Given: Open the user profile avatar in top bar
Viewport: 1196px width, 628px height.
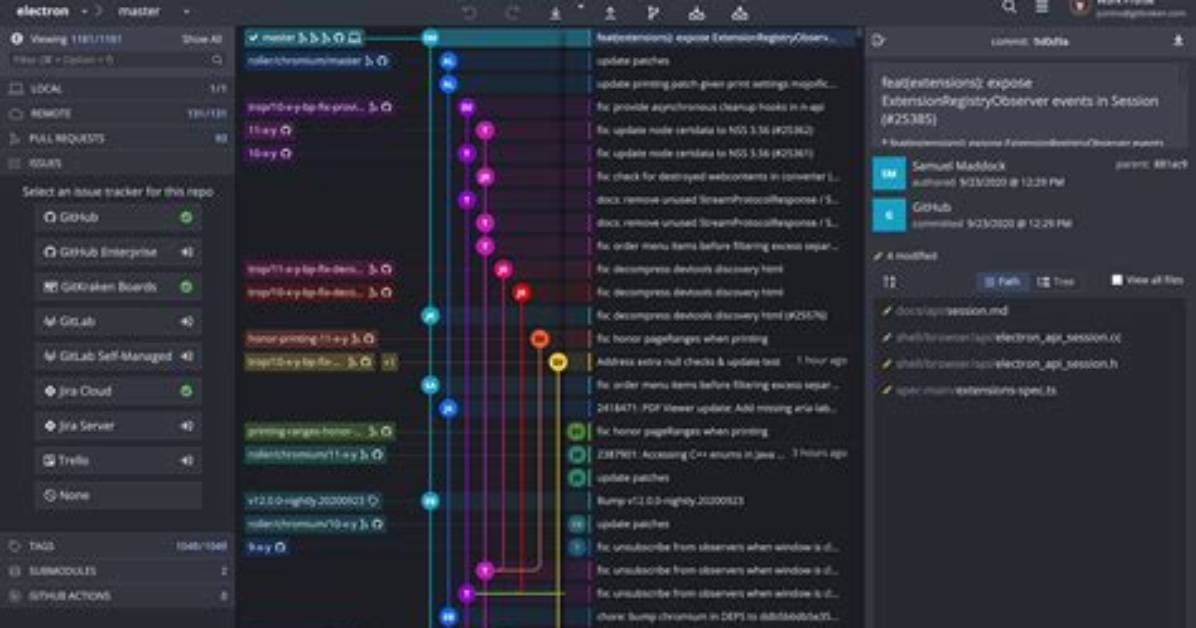Looking at the screenshot, I should [1079, 7].
